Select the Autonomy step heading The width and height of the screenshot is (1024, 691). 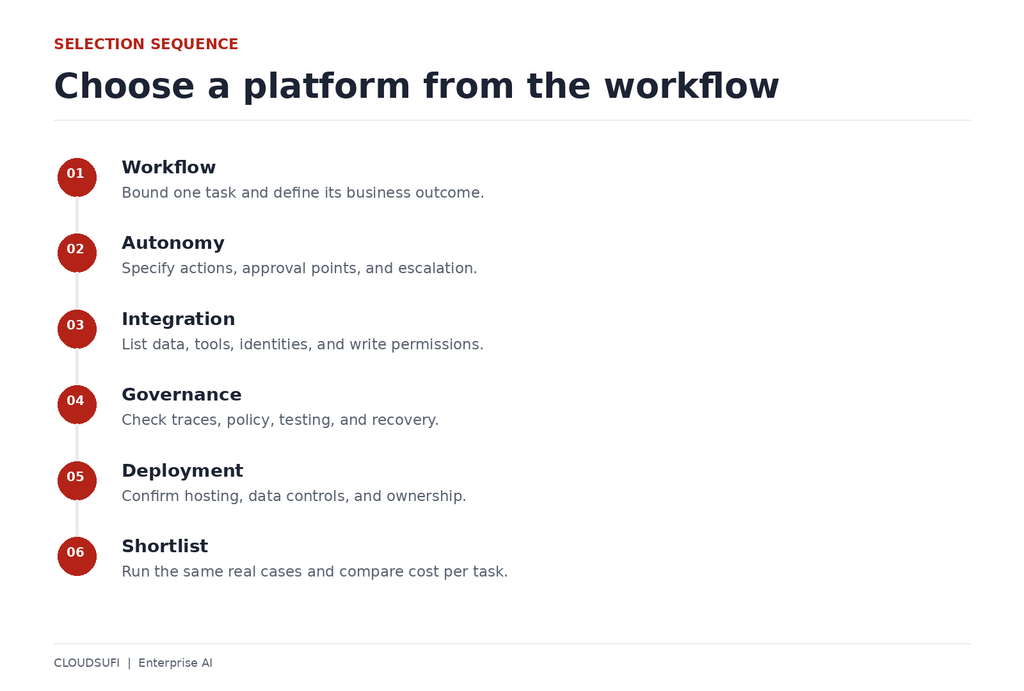tap(173, 243)
